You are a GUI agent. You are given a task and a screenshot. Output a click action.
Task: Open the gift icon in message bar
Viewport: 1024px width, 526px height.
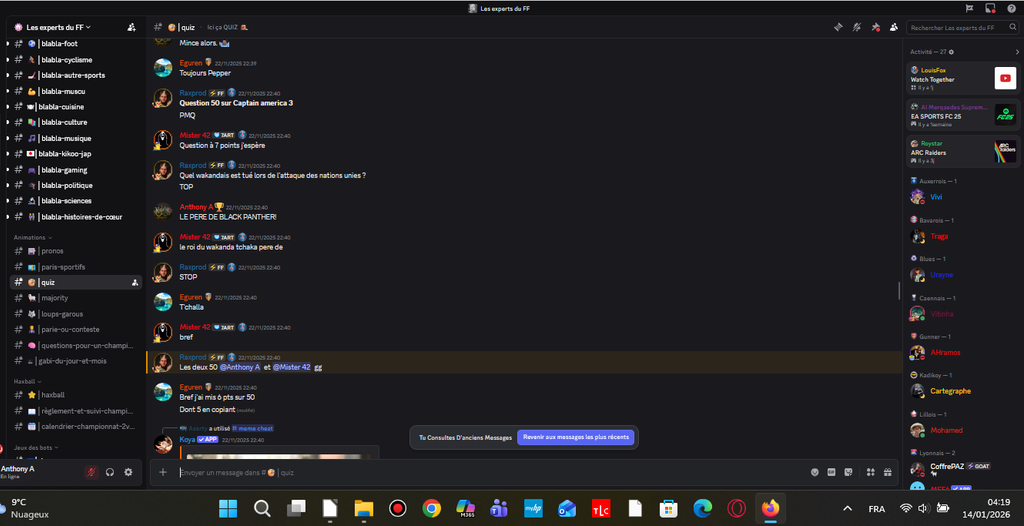[887, 472]
